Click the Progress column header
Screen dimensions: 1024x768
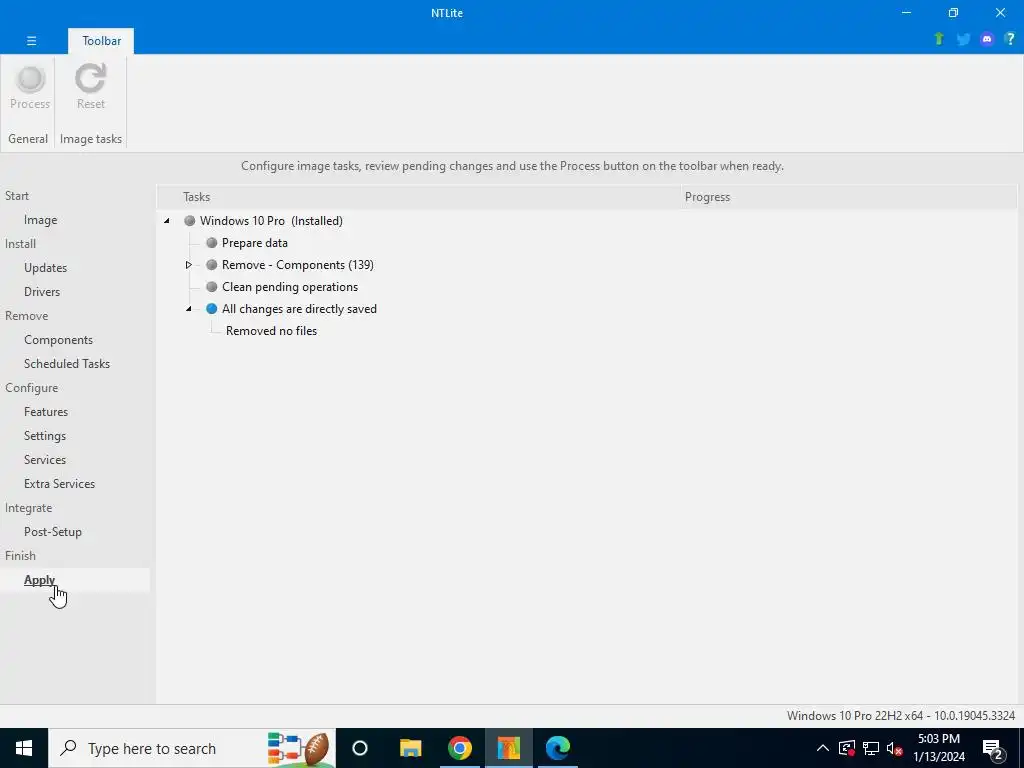click(849, 197)
